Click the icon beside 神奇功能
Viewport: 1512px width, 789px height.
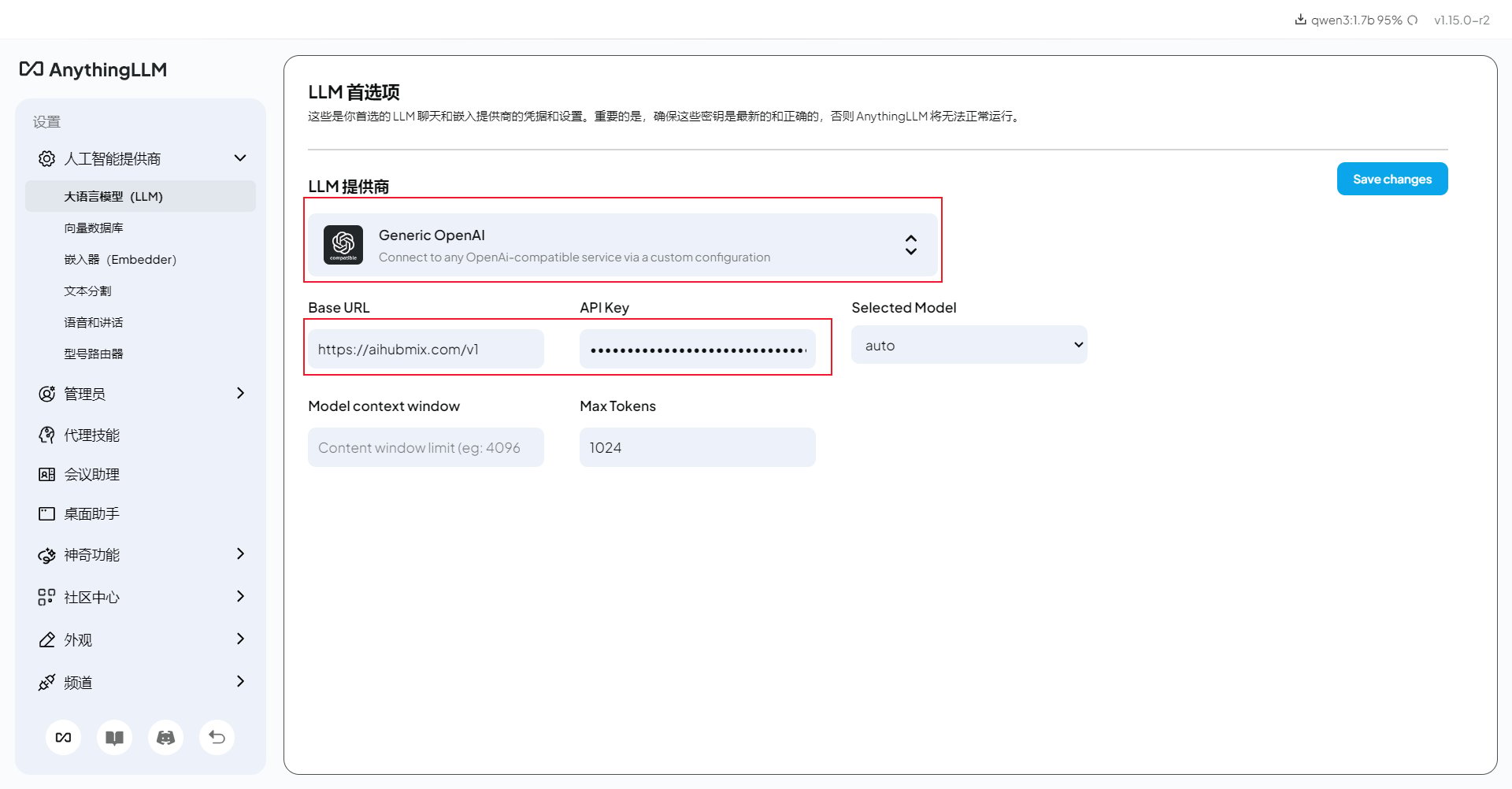[46, 555]
